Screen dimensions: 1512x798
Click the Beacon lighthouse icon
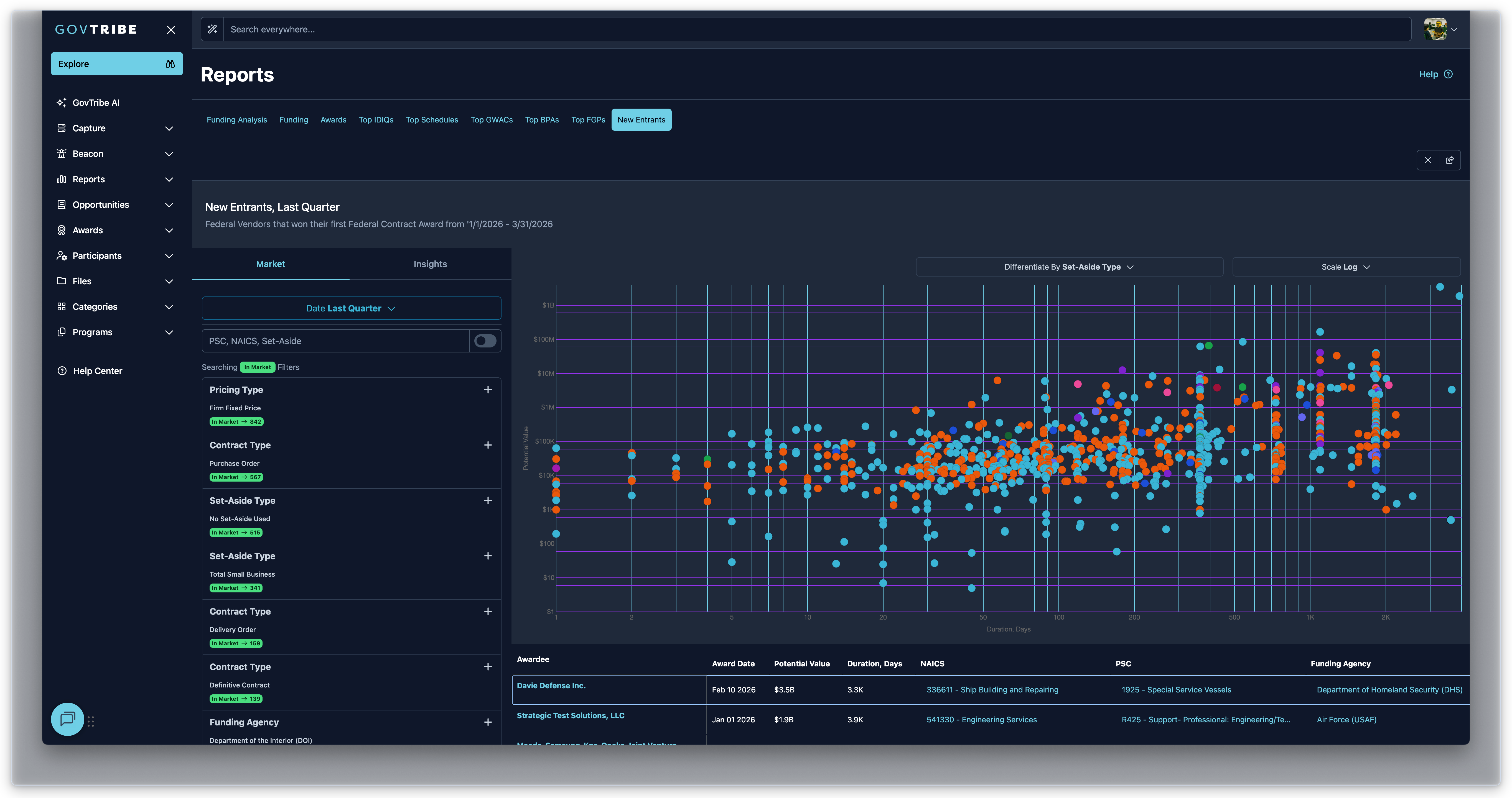[x=62, y=154]
